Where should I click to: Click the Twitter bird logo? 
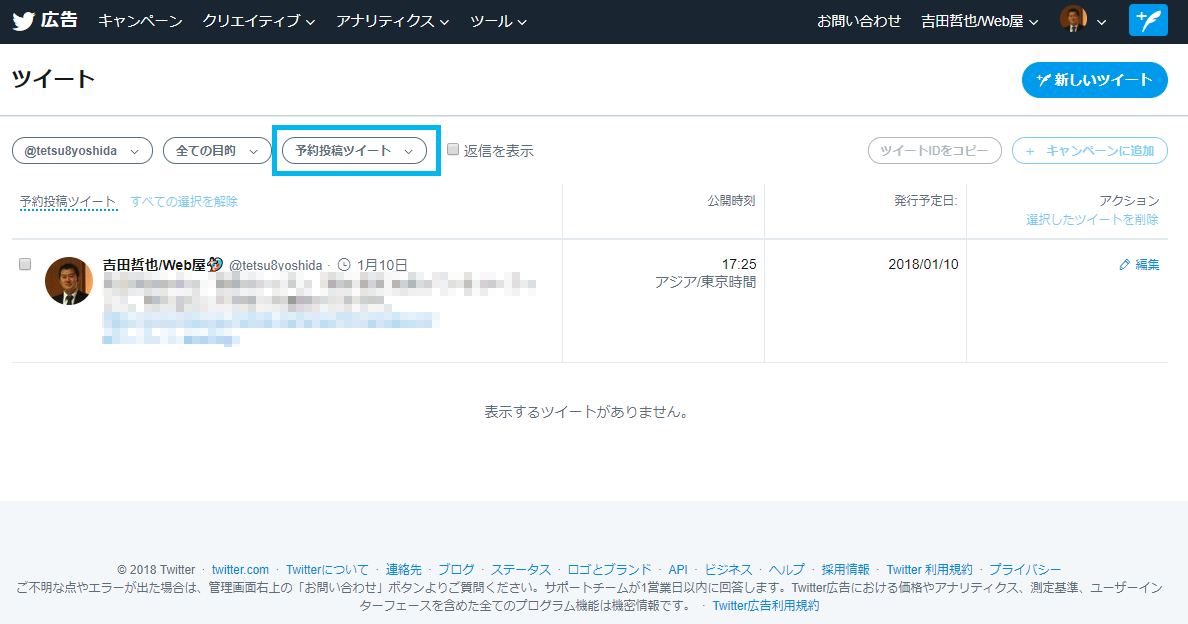[x=23, y=21]
